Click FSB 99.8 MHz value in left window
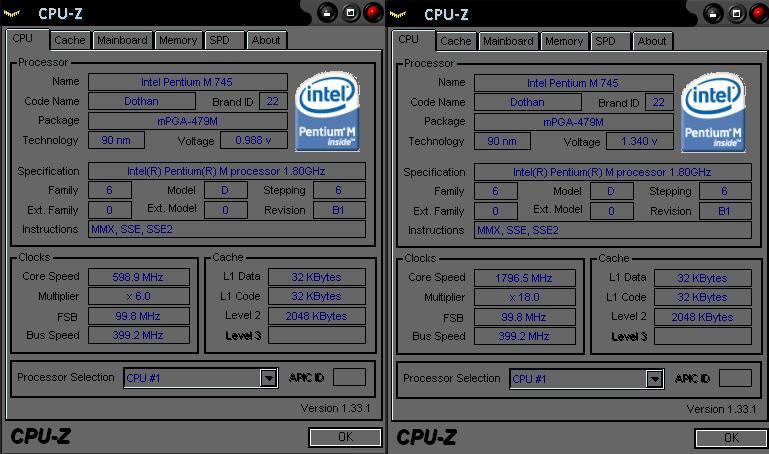769x454 pixels. click(x=139, y=316)
